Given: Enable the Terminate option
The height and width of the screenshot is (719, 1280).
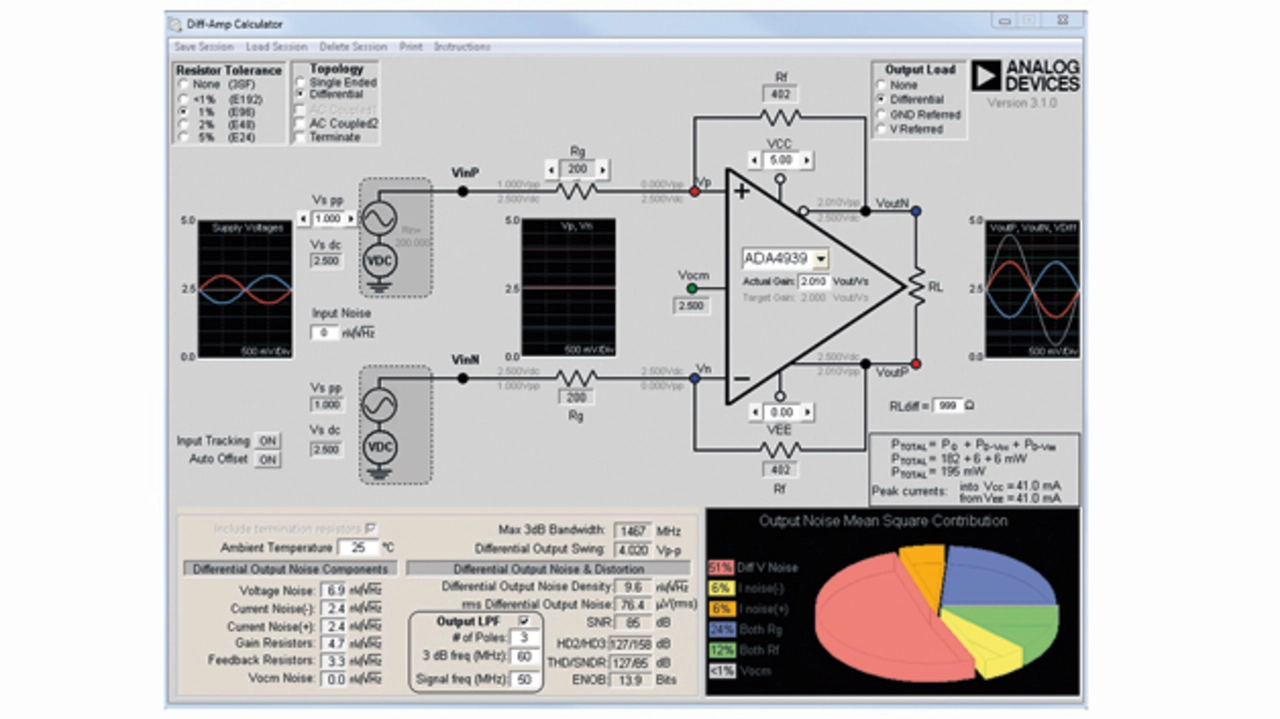Looking at the screenshot, I should click(x=300, y=137).
